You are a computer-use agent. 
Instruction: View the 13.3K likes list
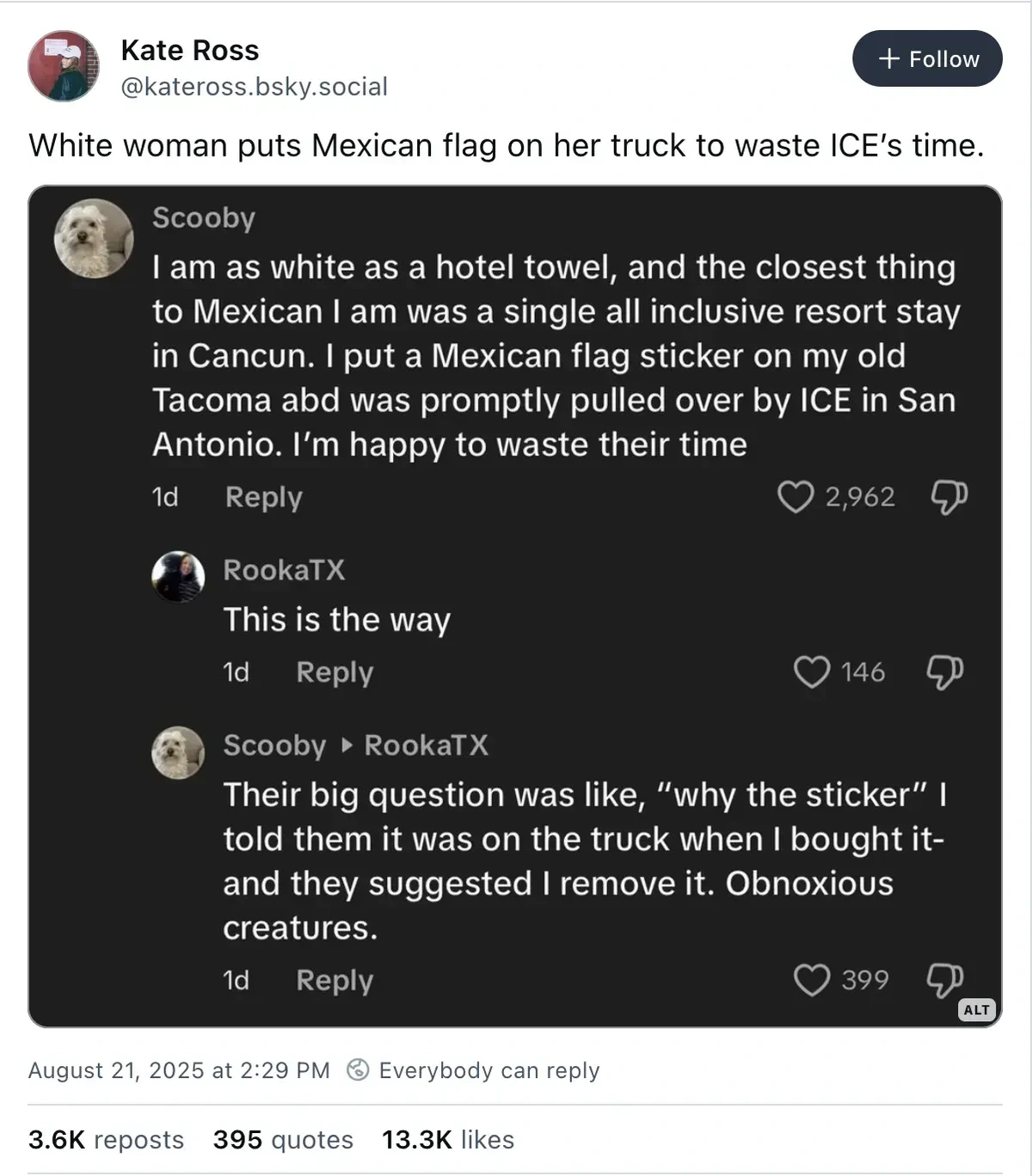tap(448, 1140)
